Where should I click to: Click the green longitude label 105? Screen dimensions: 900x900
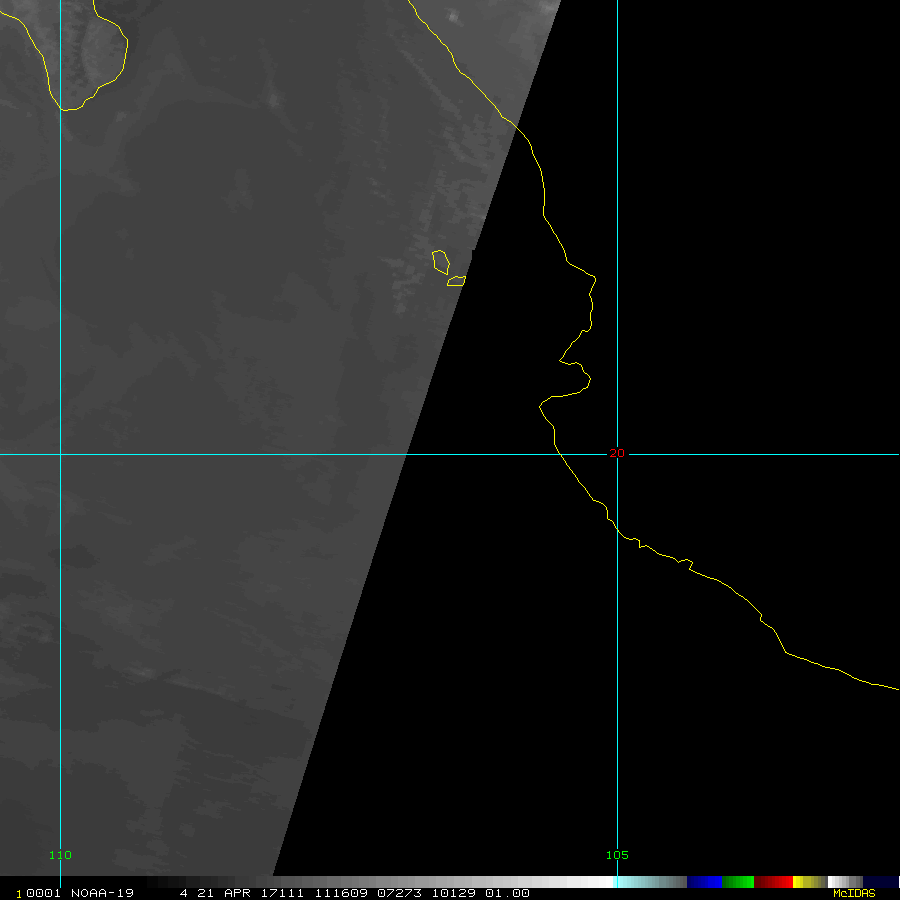pos(617,855)
